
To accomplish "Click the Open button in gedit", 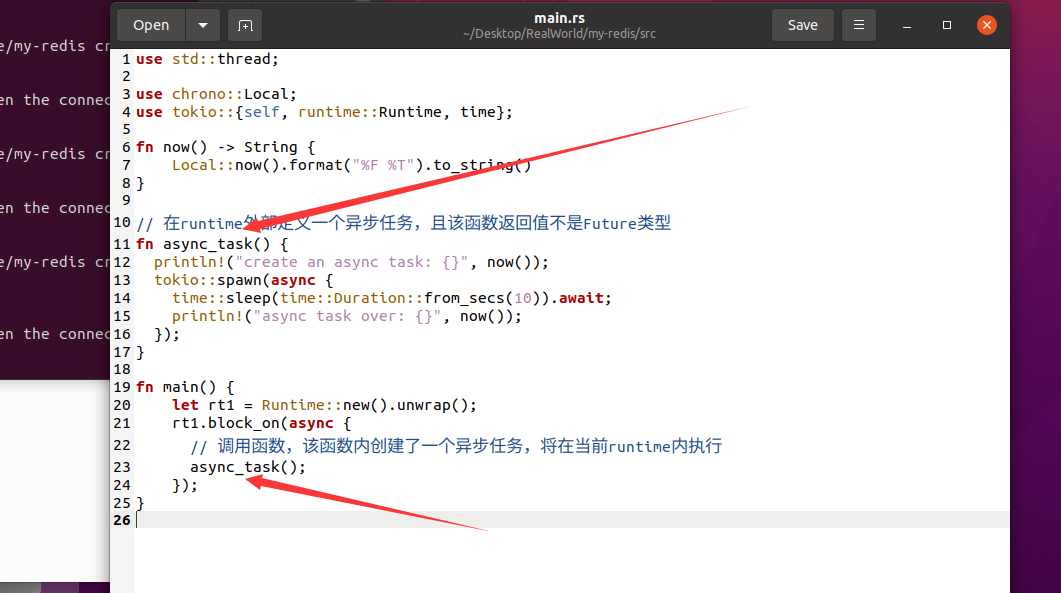I will 151,25.
